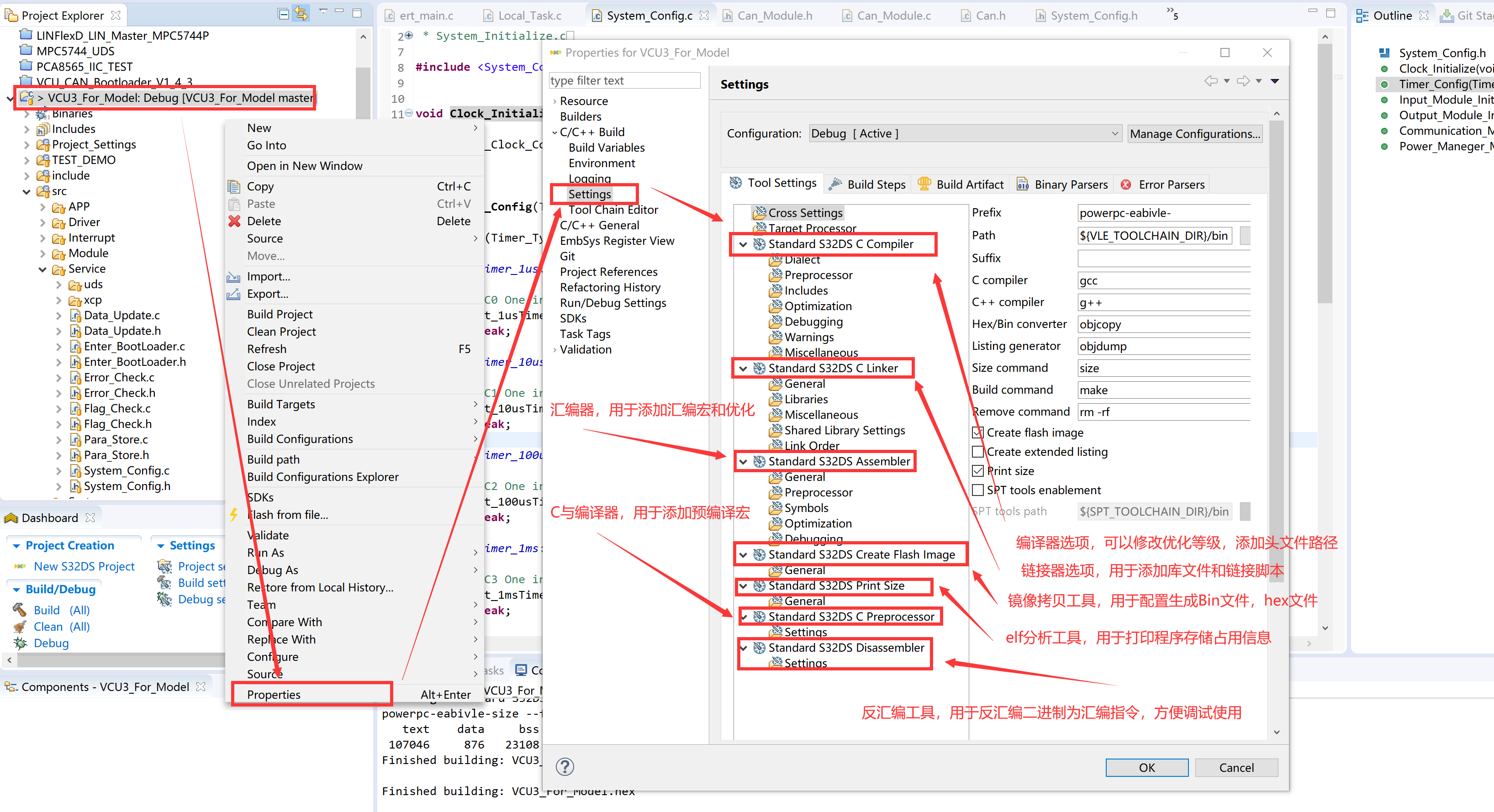This screenshot has height=812, width=1494.
Task: Collapse All in Project Explorer toolbar
Action: (283, 13)
